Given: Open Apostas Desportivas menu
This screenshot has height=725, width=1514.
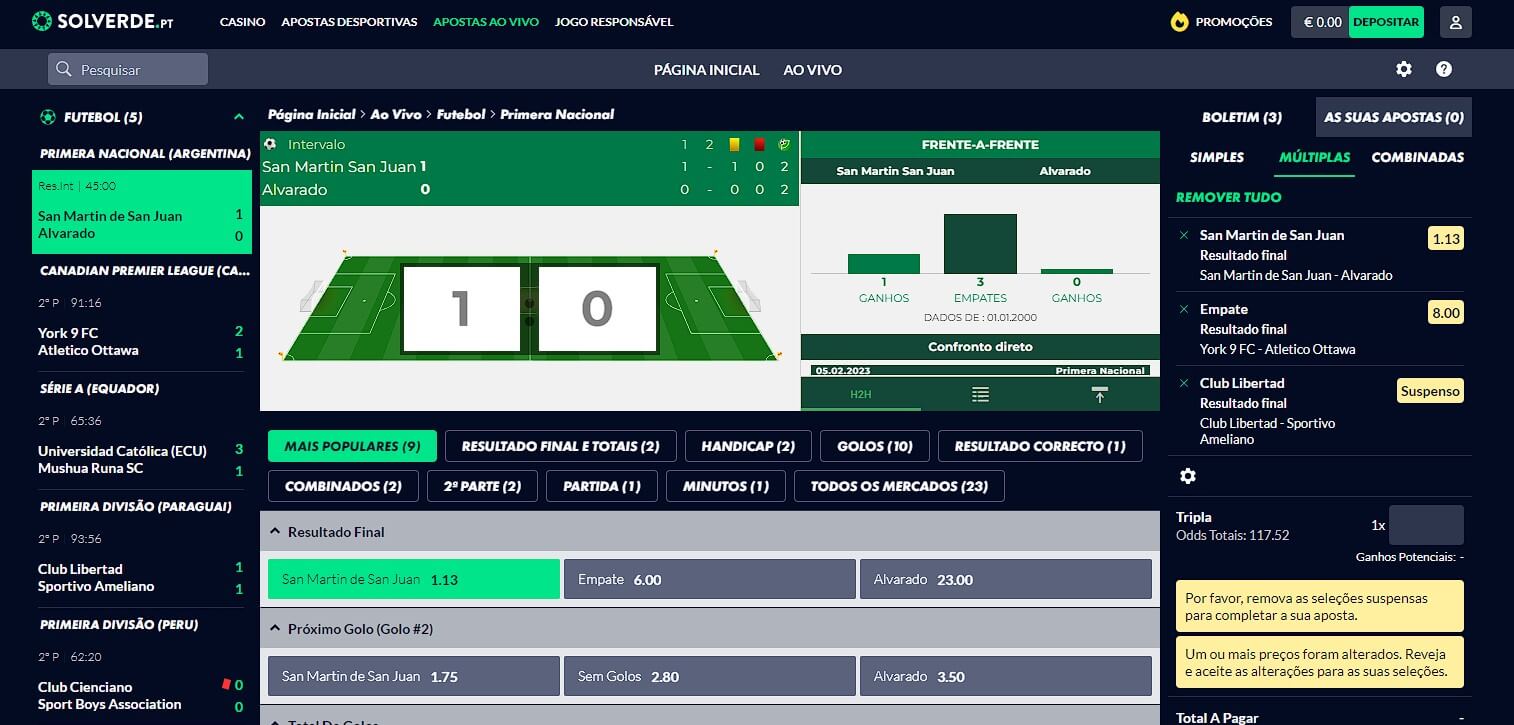Looking at the screenshot, I should coord(349,22).
